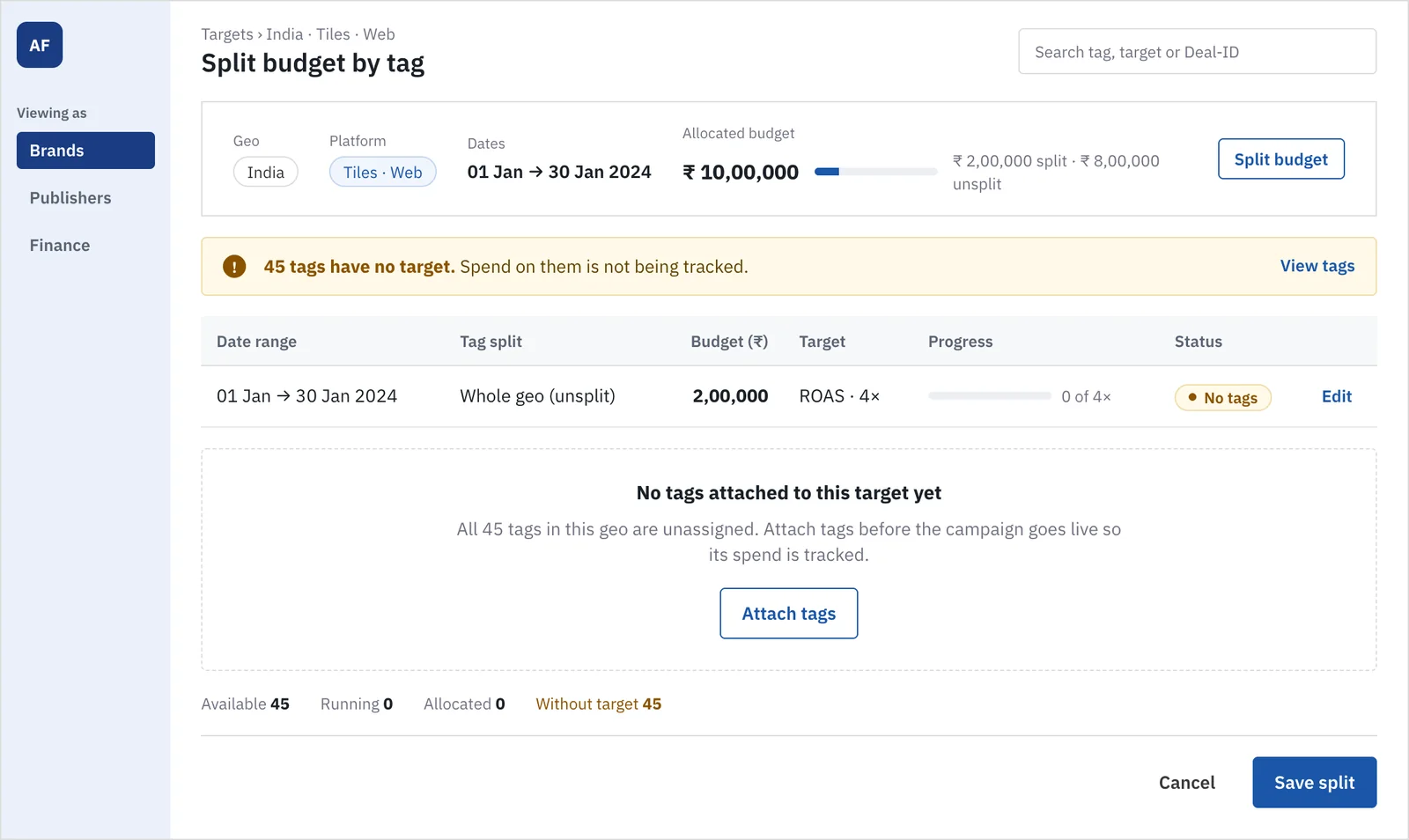The height and width of the screenshot is (840, 1409).
Task: Click the Running 0 counter
Action: pos(357,704)
